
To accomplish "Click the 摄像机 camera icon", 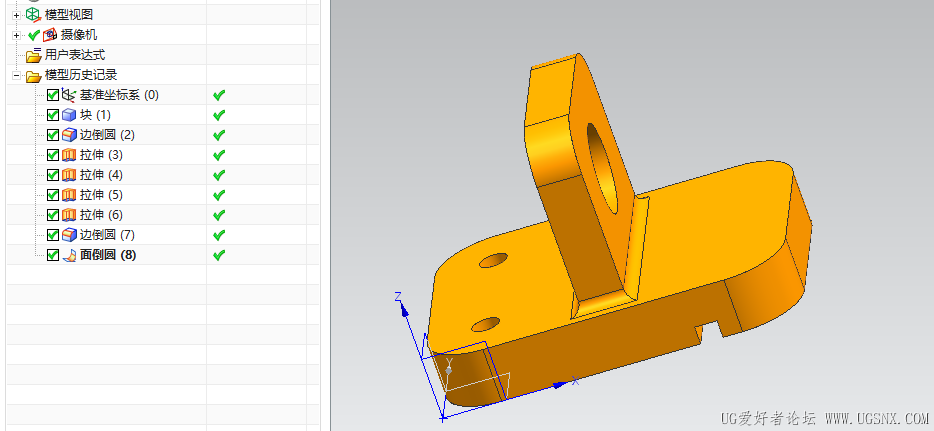I will pyautogui.click(x=50, y=36).
